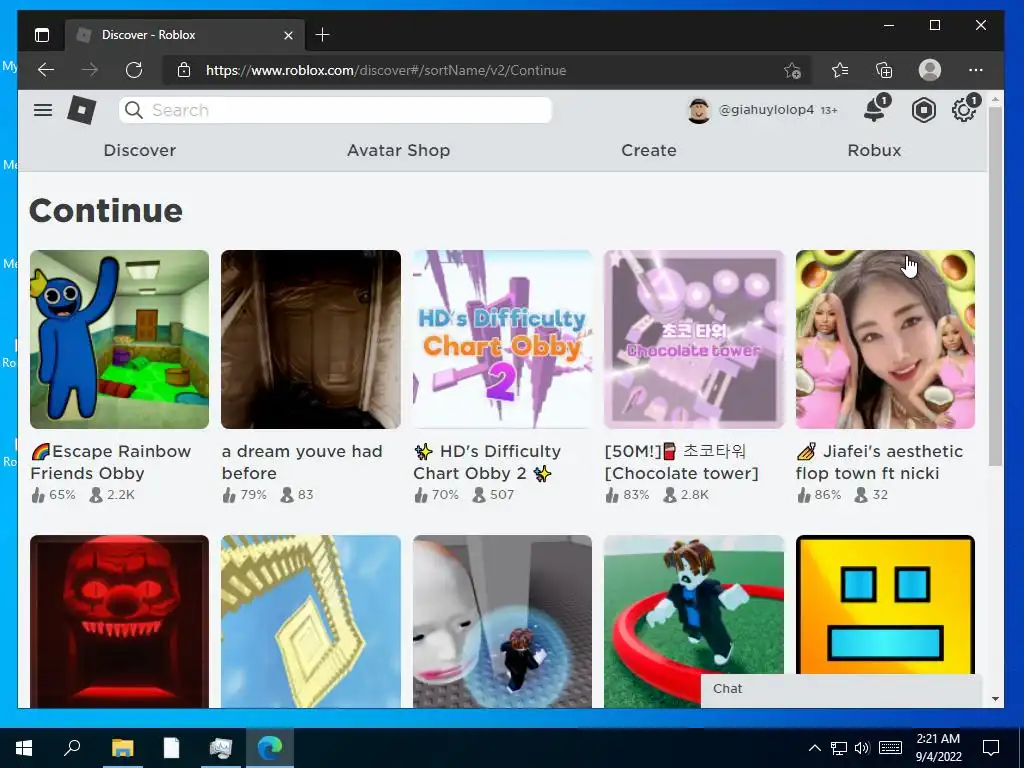Click the 65% like rating under Rainbow Friends

[54, 495]
